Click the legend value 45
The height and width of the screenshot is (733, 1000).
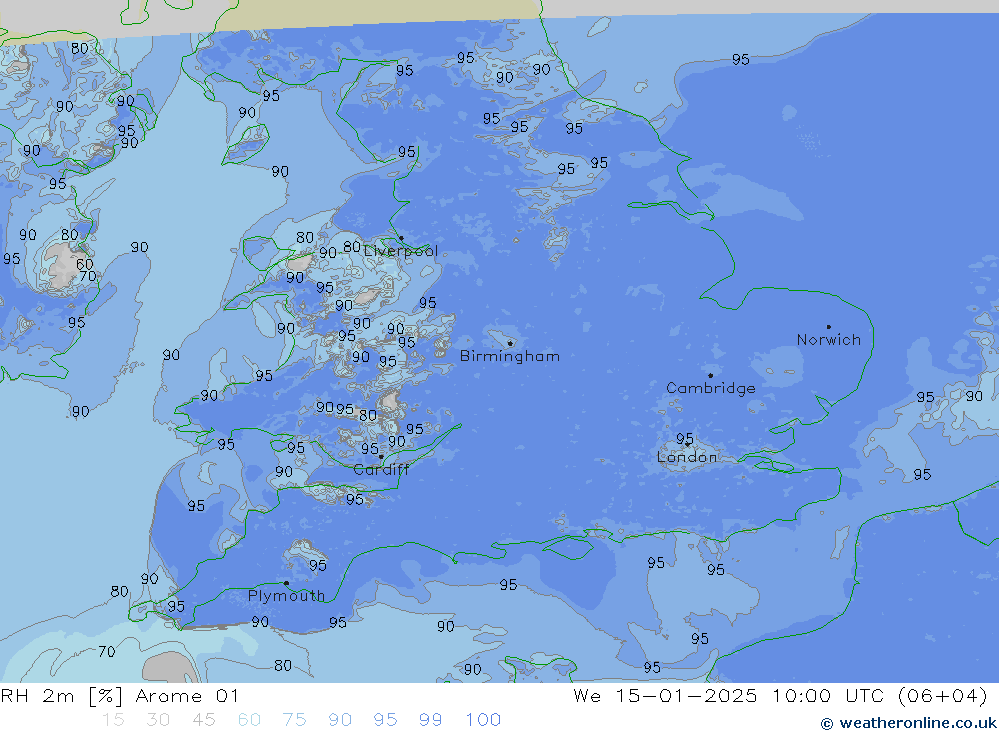(x=203, y=720)
